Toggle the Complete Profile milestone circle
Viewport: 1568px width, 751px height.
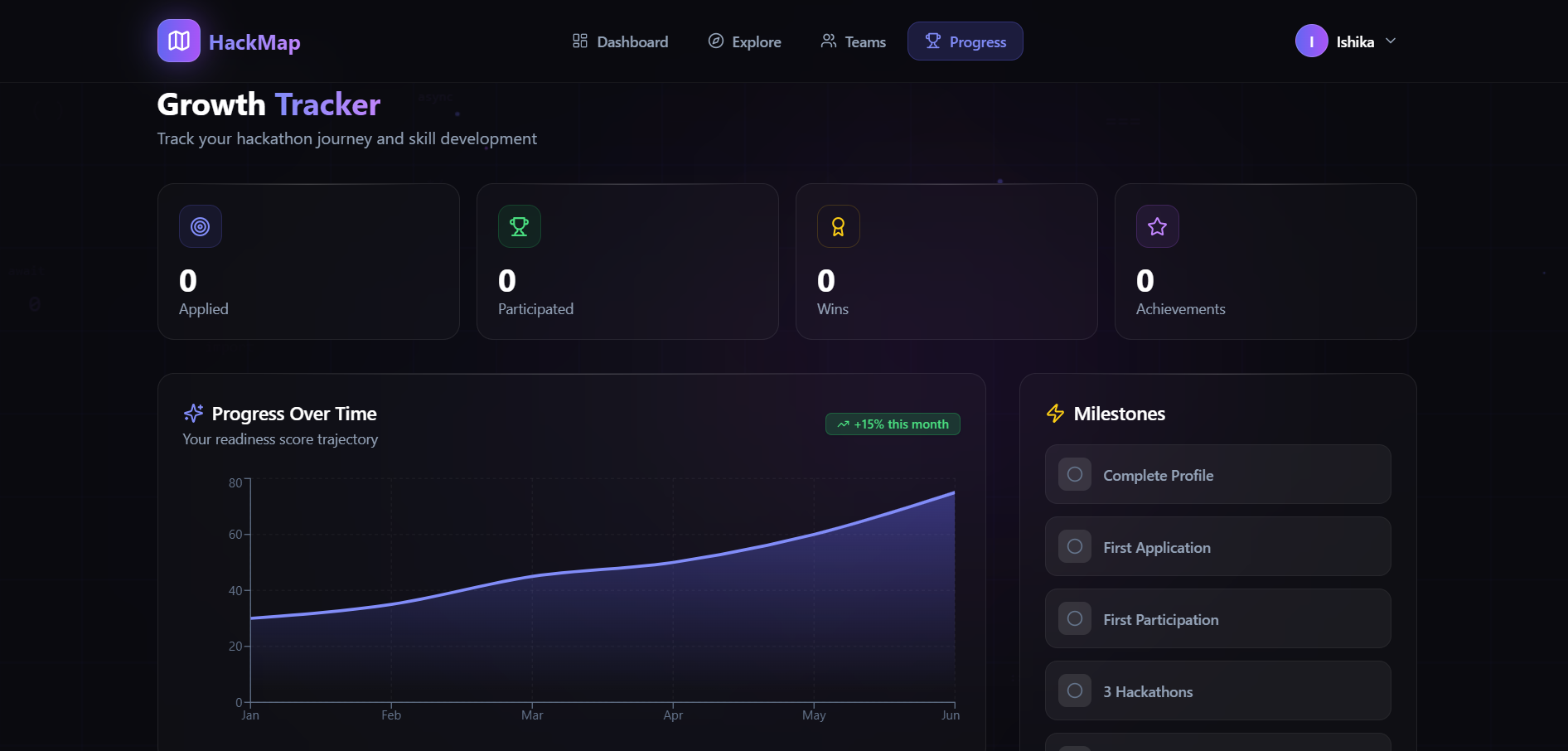tap(1075, 474)
